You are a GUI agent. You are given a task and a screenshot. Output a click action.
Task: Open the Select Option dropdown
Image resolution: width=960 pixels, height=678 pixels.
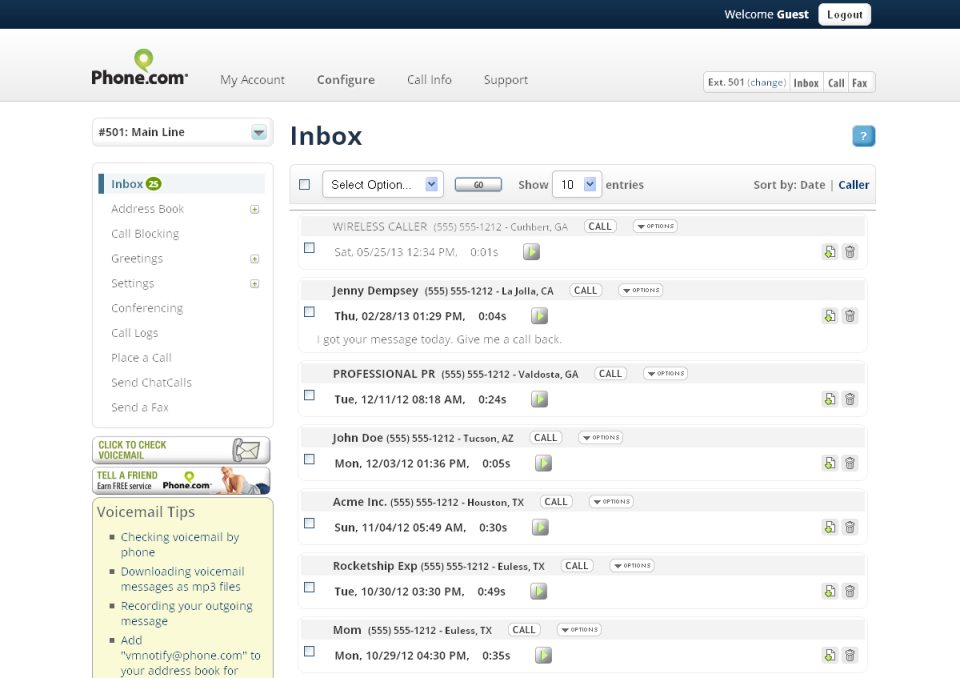[x=382, y=184]
